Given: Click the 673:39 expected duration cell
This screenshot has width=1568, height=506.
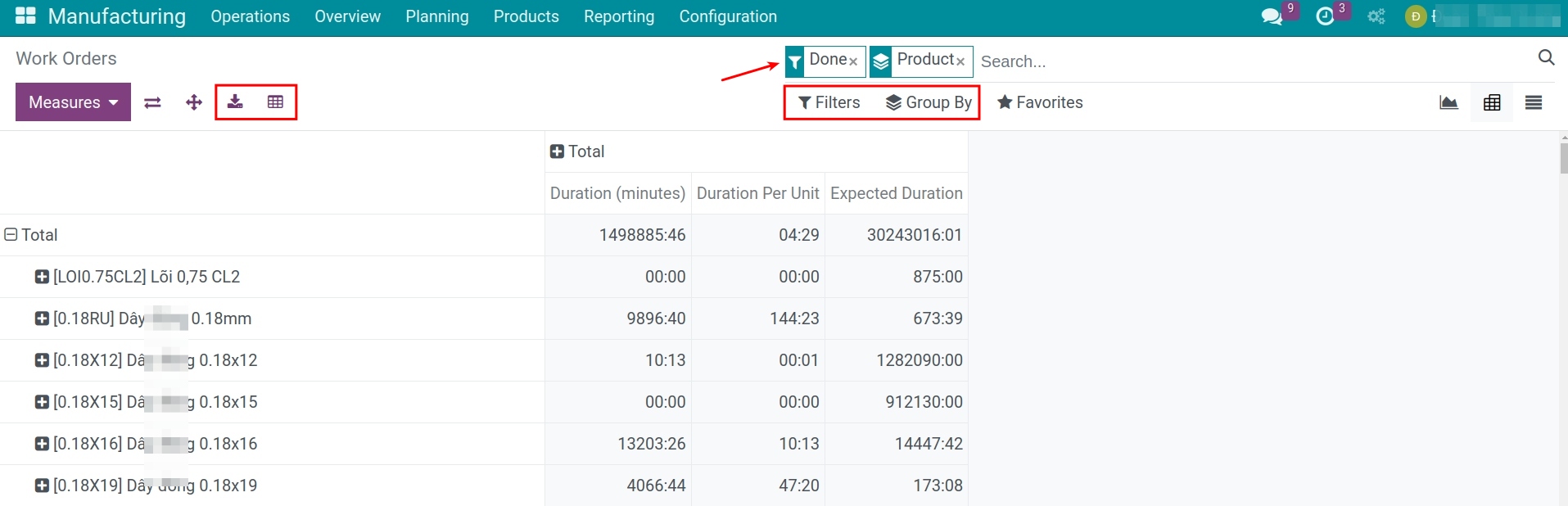Looking at the screenshot, I should [896, 319].
